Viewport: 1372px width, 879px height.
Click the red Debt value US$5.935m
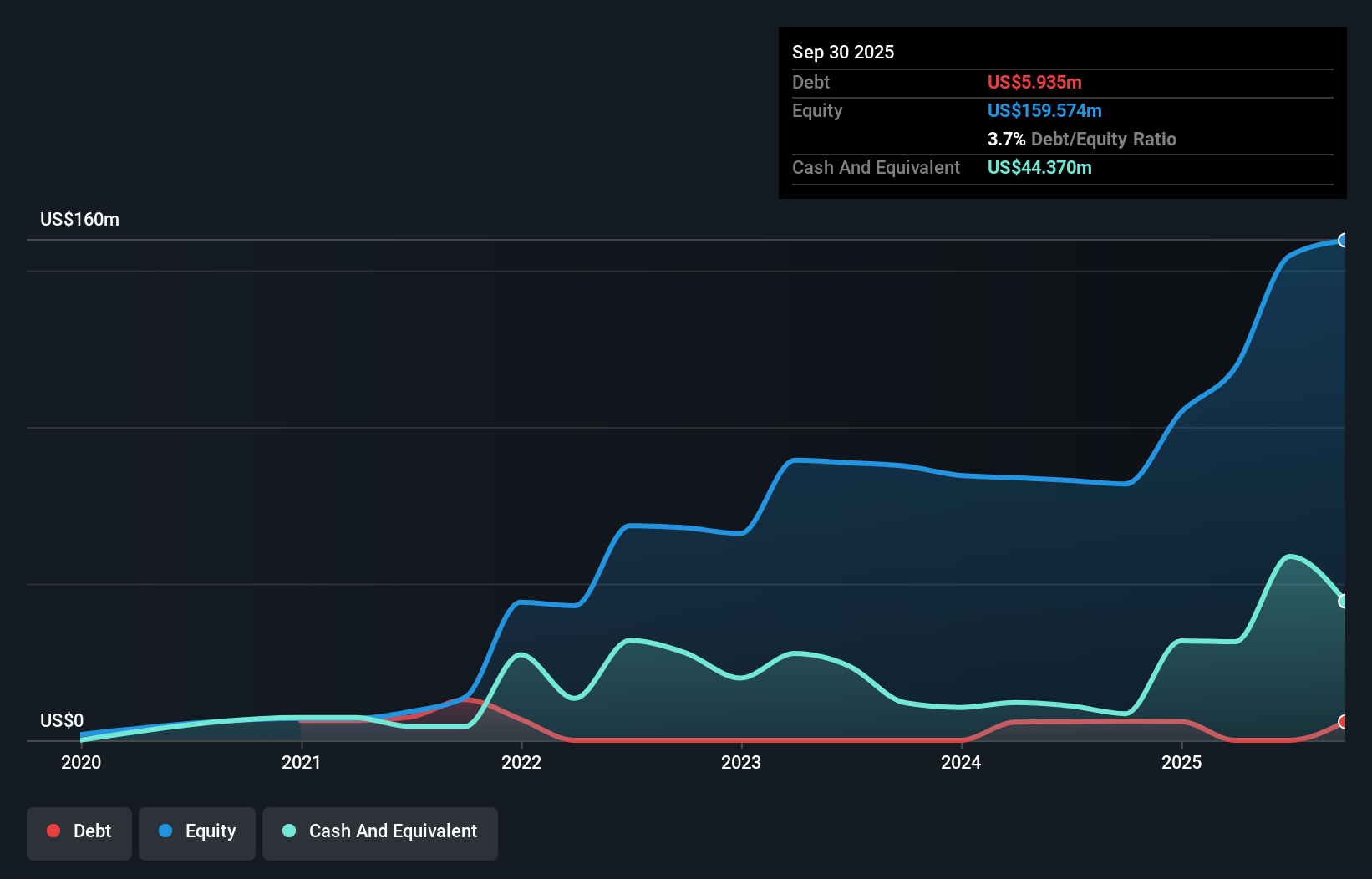pyautogui.click(x=1034, y=82)
